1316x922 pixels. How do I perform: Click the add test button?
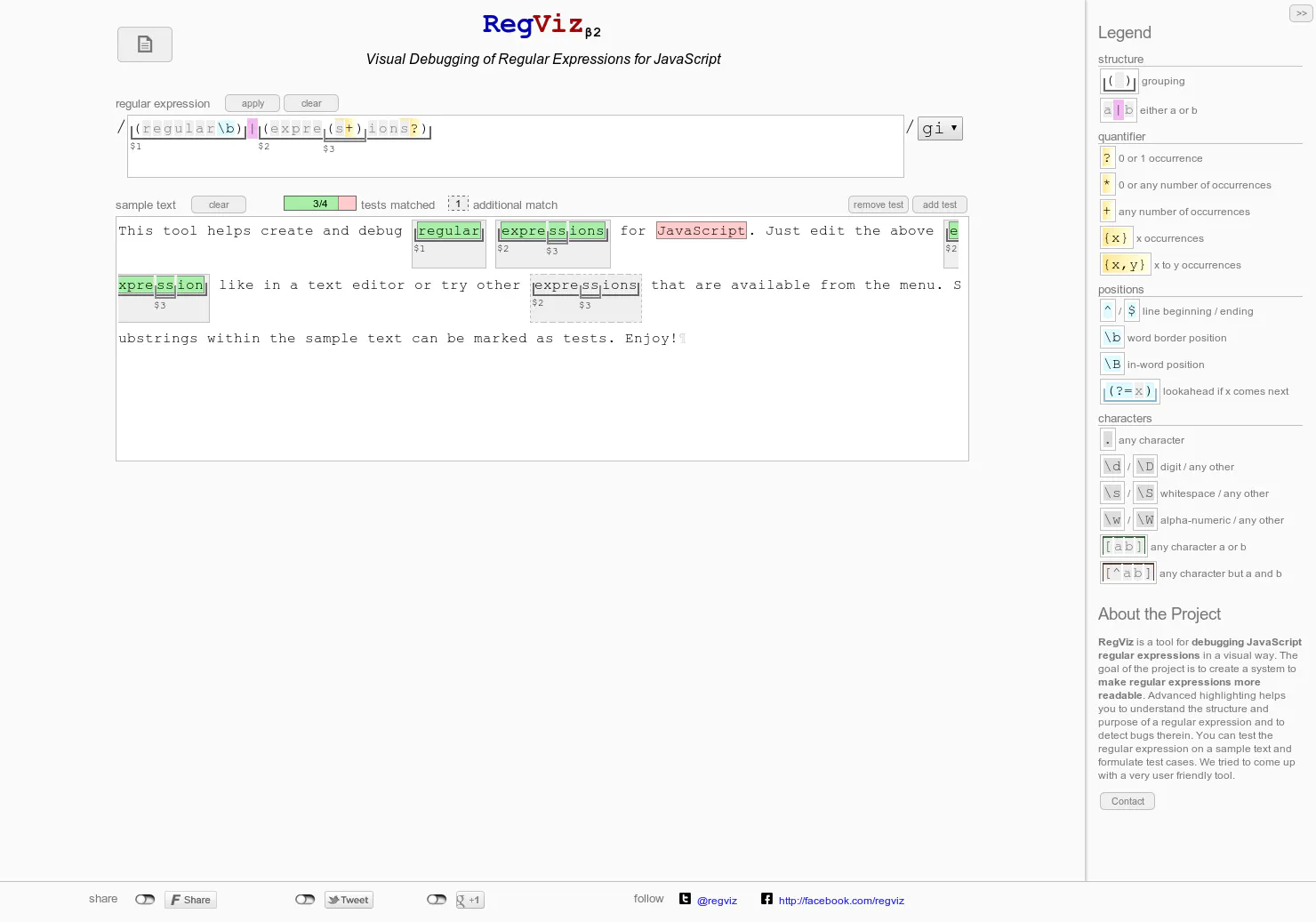click(939, 204)
